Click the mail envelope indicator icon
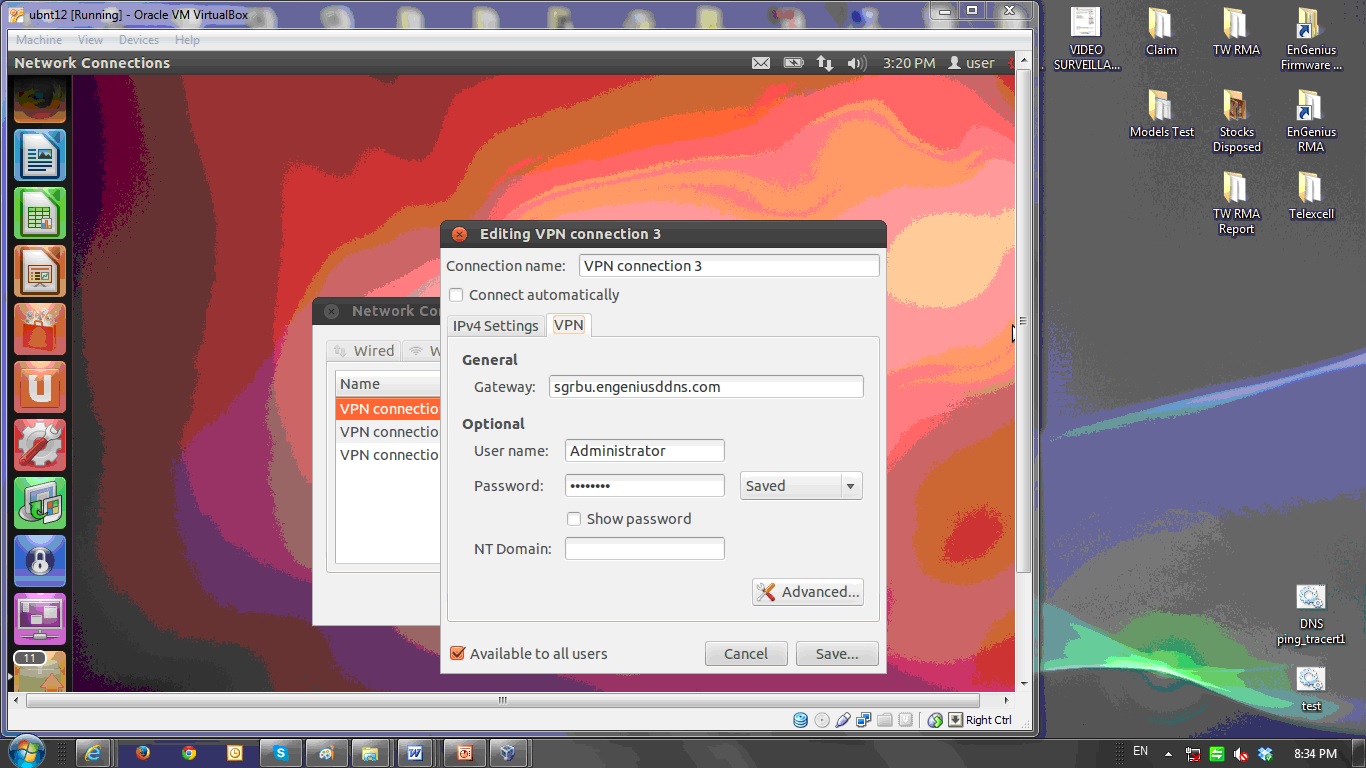The width and height of the screenshot is (1366, 768). [x=761, y=63]
